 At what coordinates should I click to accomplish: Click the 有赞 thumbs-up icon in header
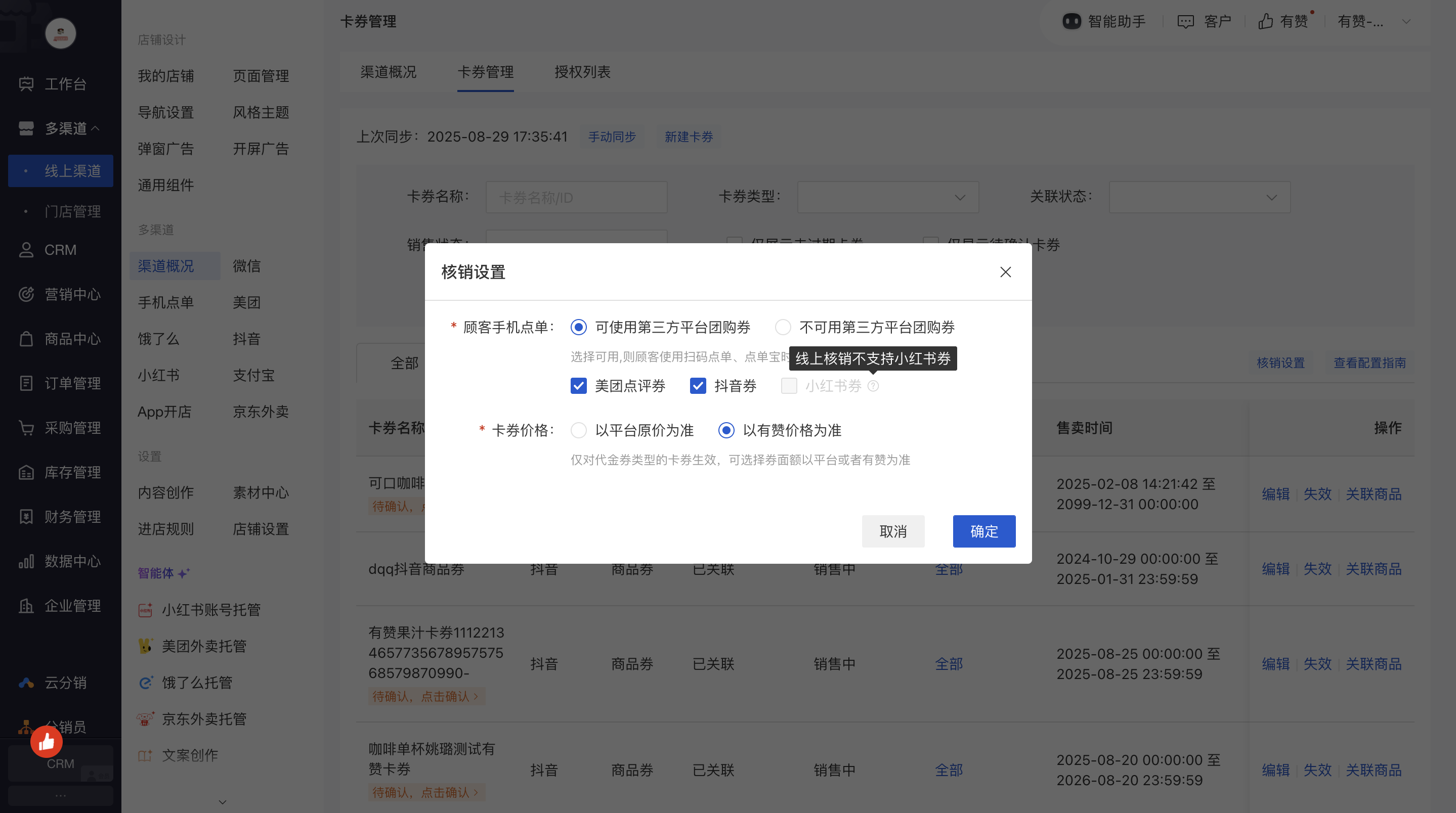(x=1265, y=21)
